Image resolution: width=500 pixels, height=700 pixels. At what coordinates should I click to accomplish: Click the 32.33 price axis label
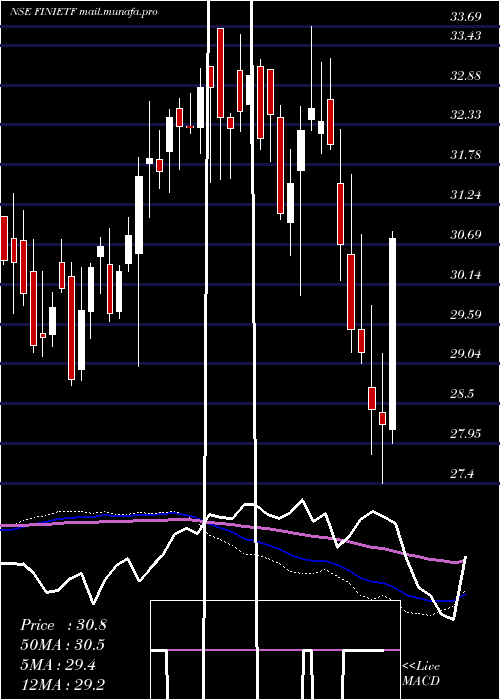466,115
